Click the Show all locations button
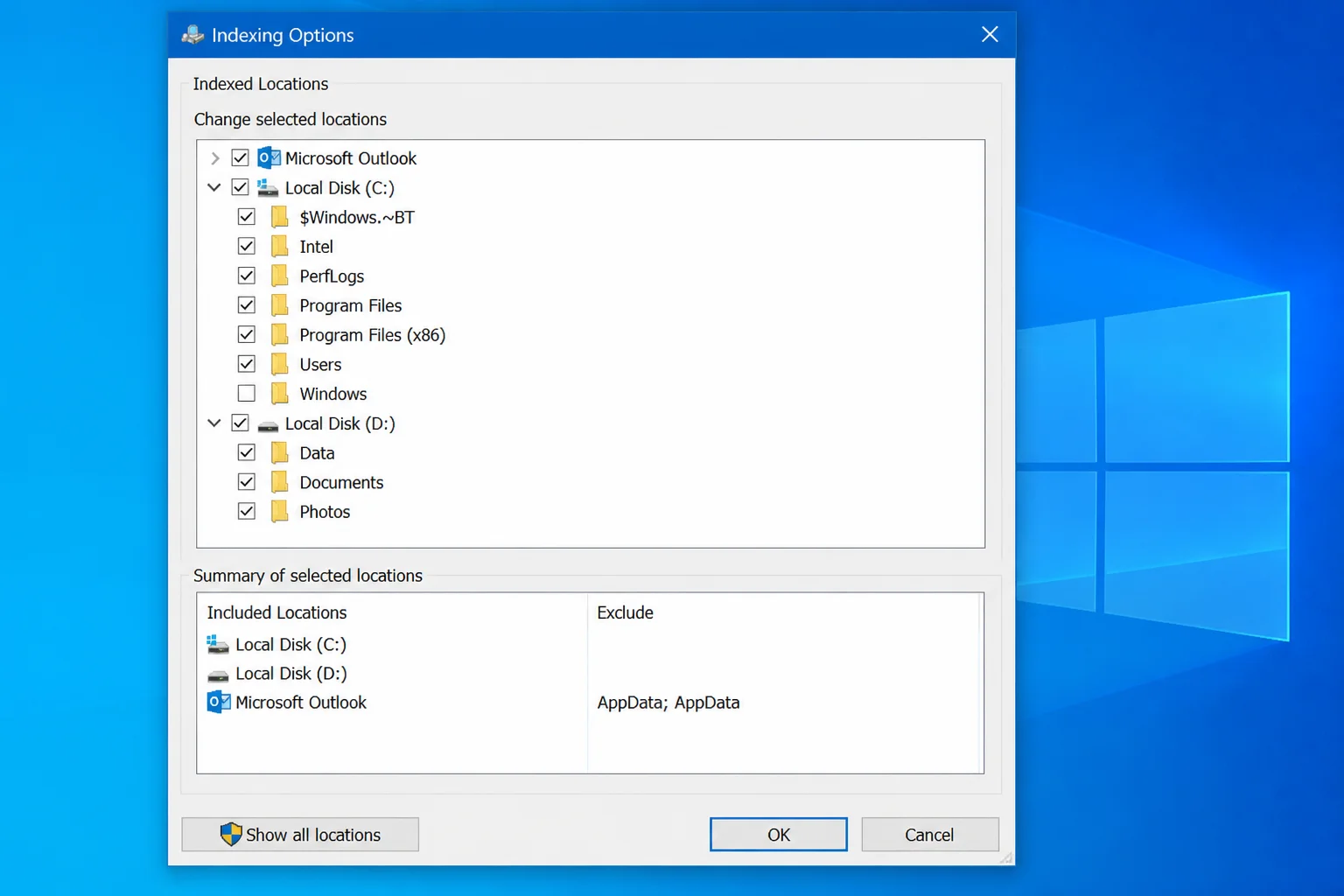 coord(300,835)
